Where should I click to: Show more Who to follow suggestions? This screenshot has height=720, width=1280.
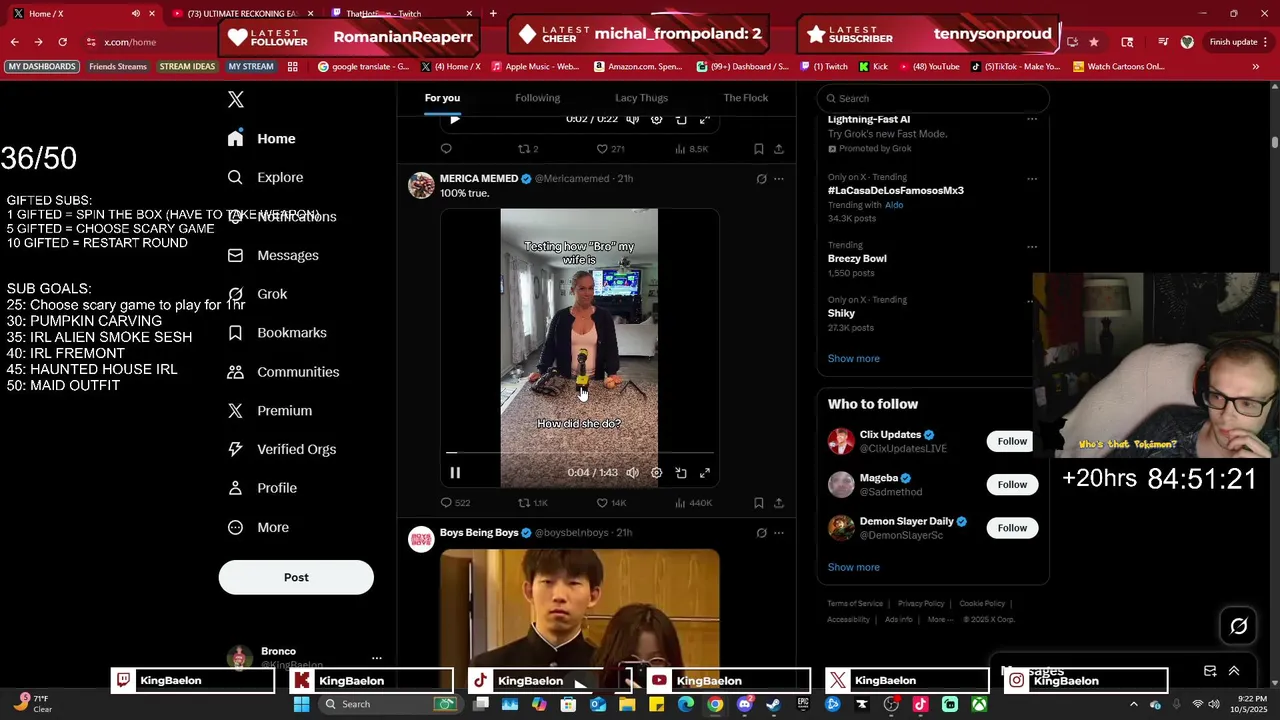[x=854, y=567]
